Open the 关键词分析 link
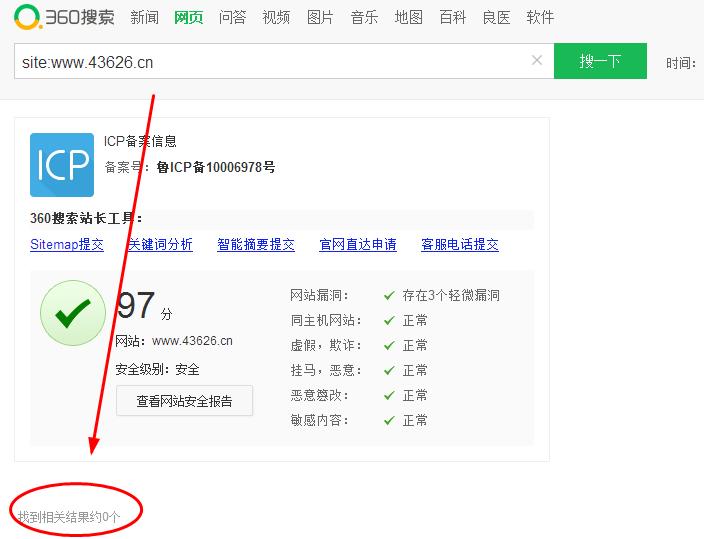This screenshot has height=539, width=704. pyautogui.click(x=160, y=244)
